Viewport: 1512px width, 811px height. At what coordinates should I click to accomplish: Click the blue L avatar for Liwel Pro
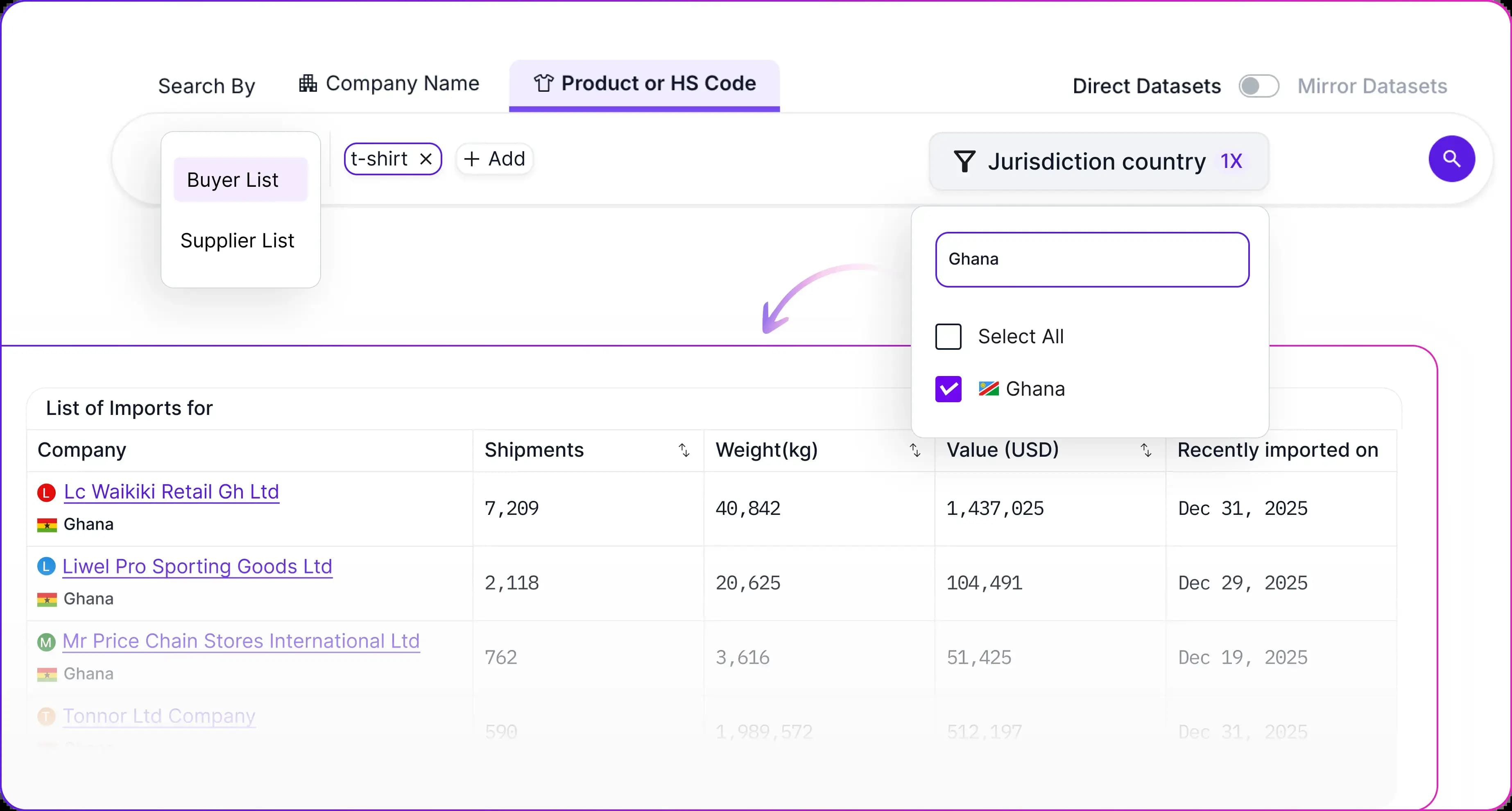[x=46, y=567]
